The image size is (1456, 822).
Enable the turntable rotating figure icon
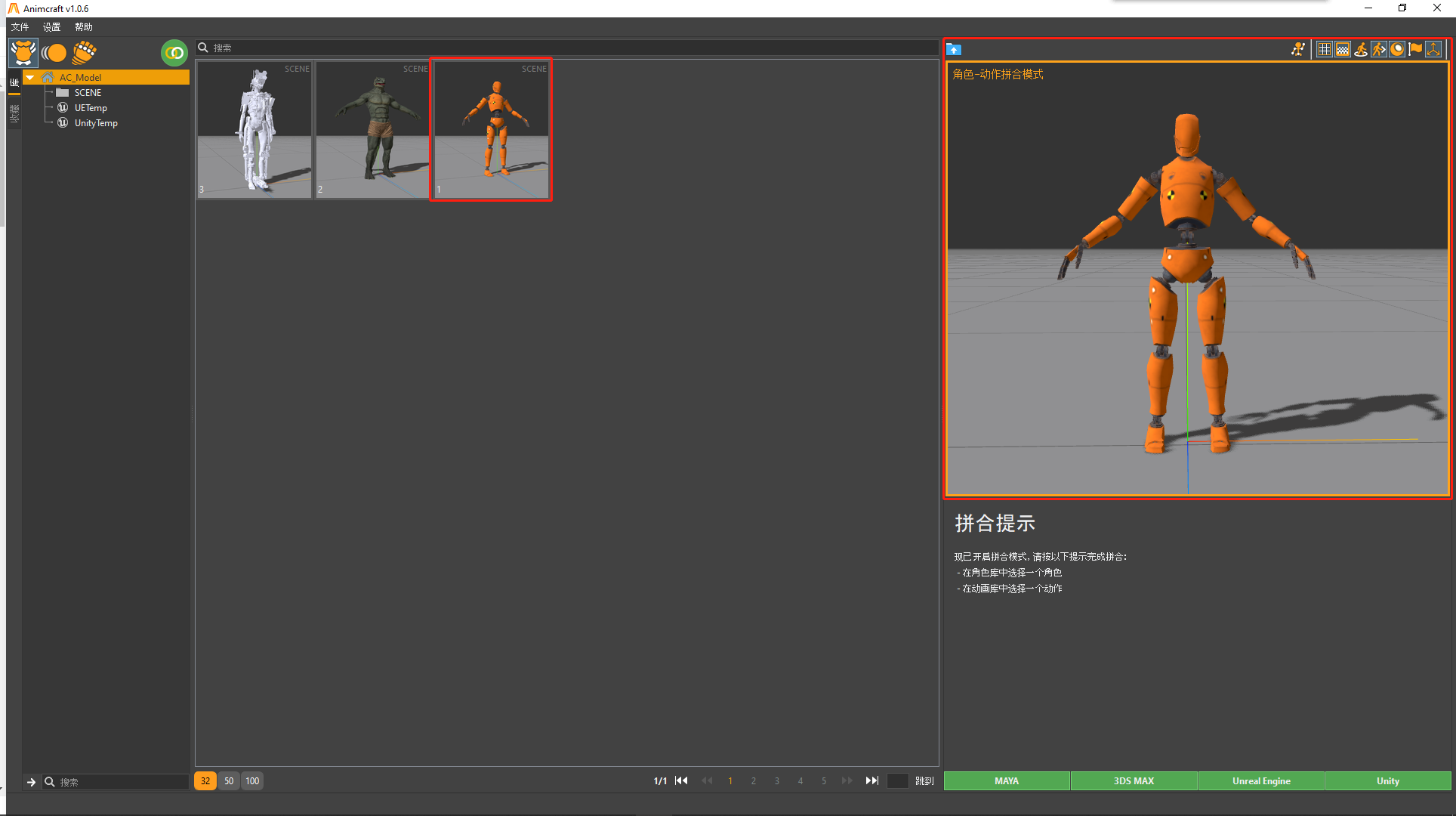(1361, 50)
